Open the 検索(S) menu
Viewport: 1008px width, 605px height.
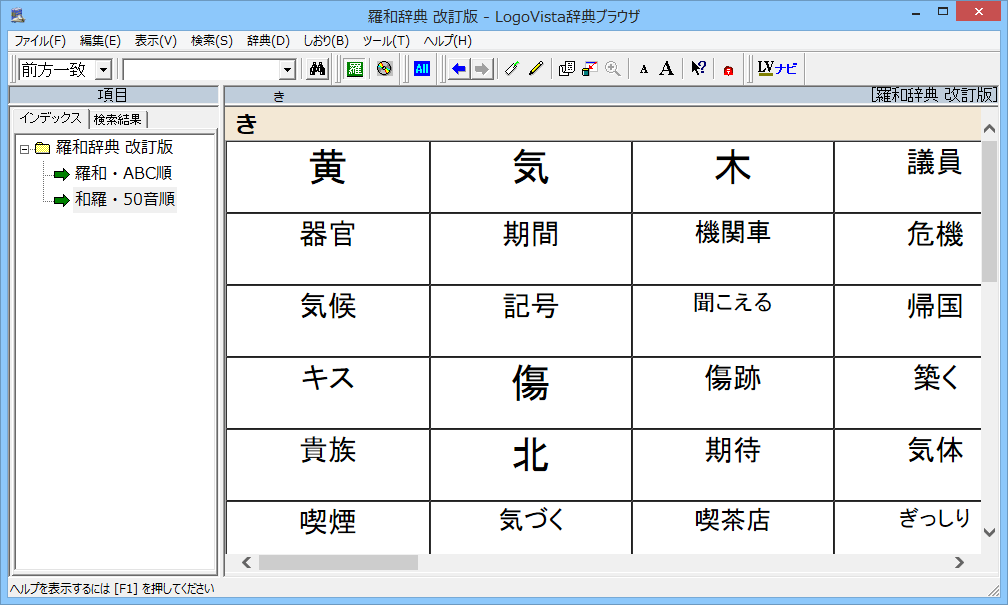click(211, 41)
